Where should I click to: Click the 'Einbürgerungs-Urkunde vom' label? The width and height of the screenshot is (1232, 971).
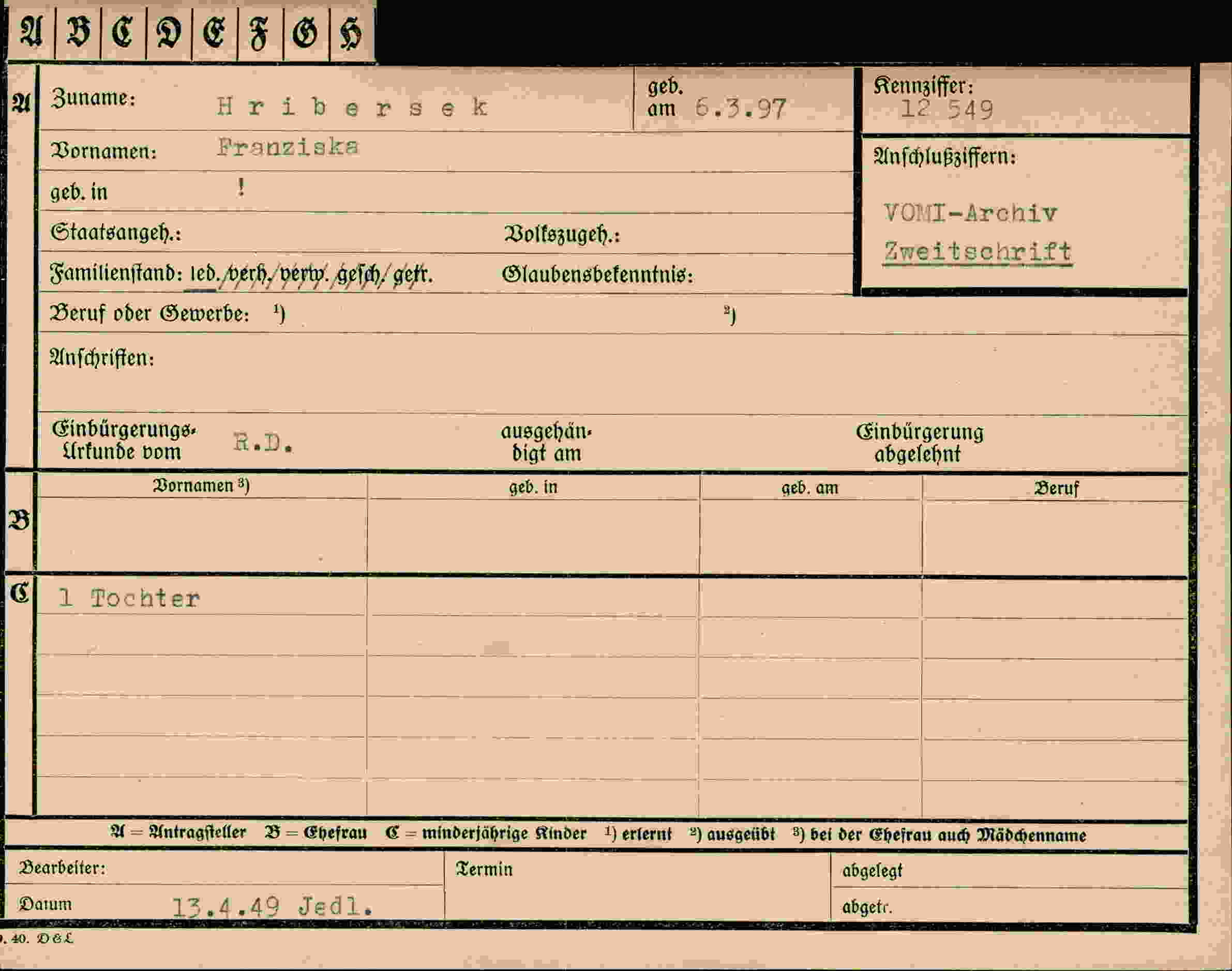[124, 441]
